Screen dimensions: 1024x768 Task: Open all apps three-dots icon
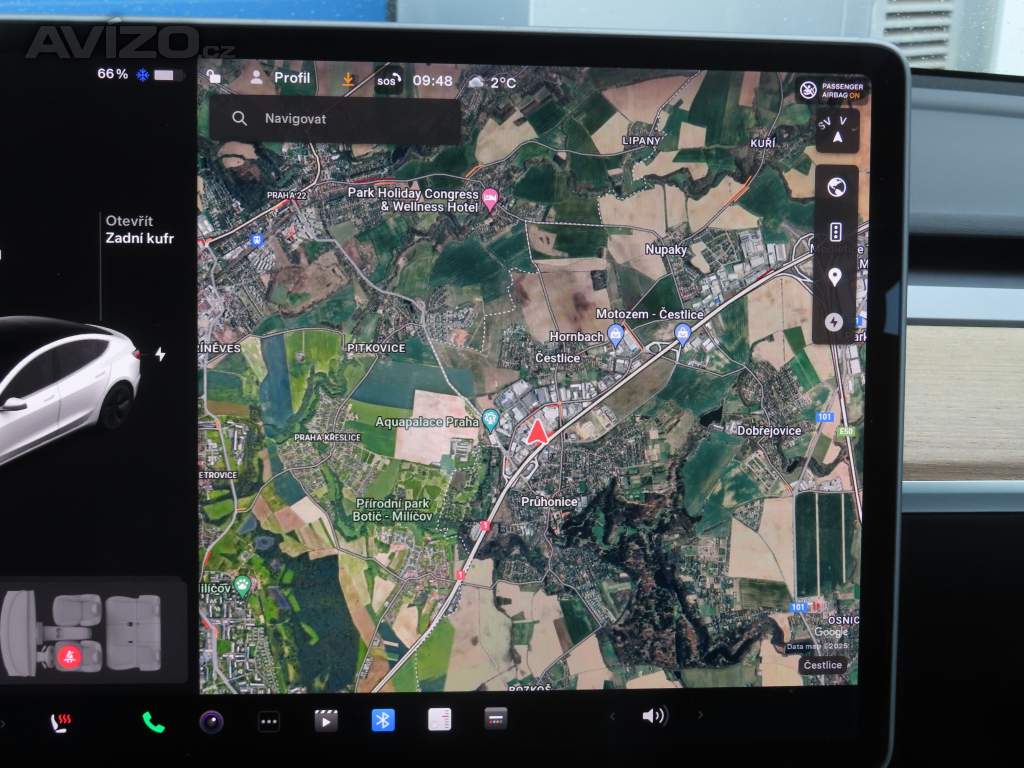268,722
